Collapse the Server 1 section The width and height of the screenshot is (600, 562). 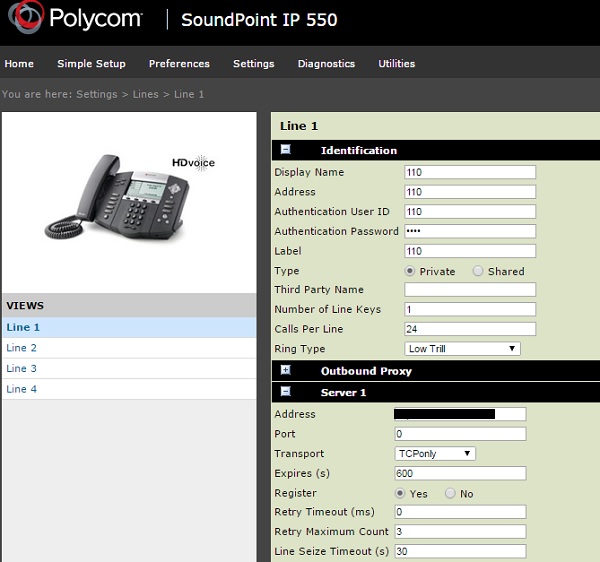coord(285,392)
